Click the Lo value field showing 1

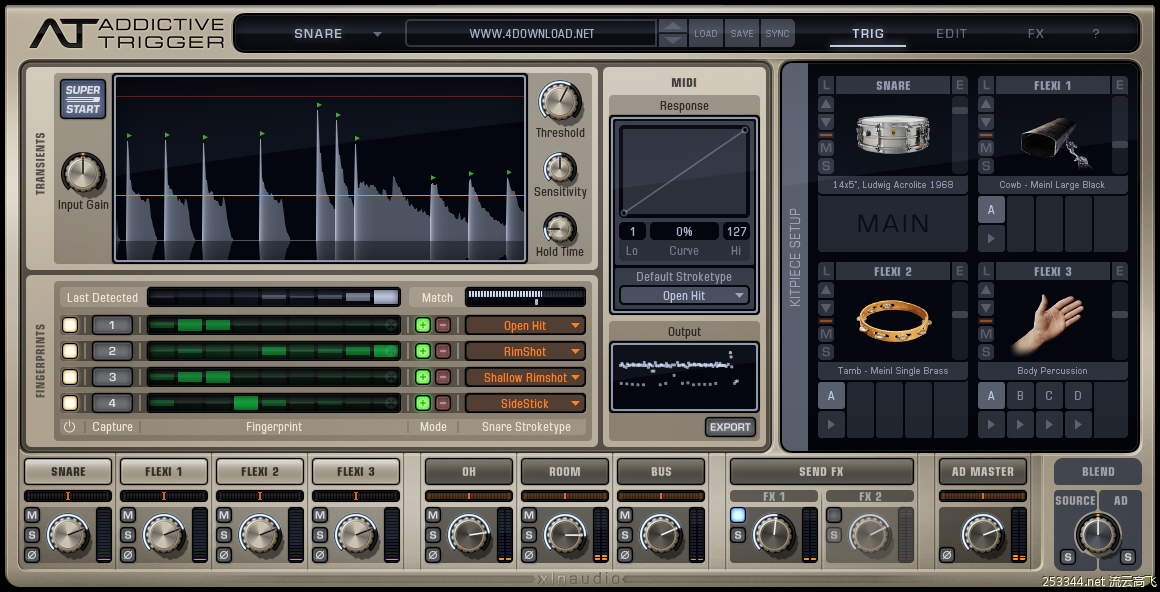633,232
